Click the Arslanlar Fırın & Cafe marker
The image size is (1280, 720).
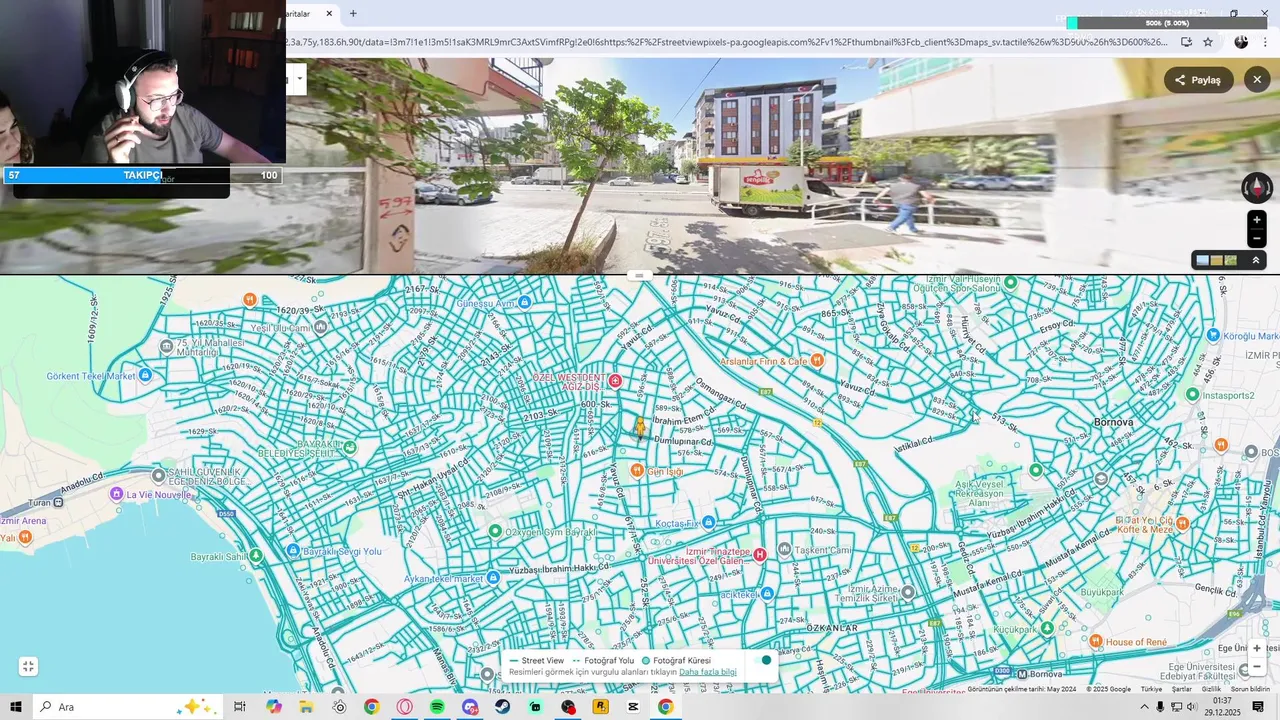coord(817,360)
